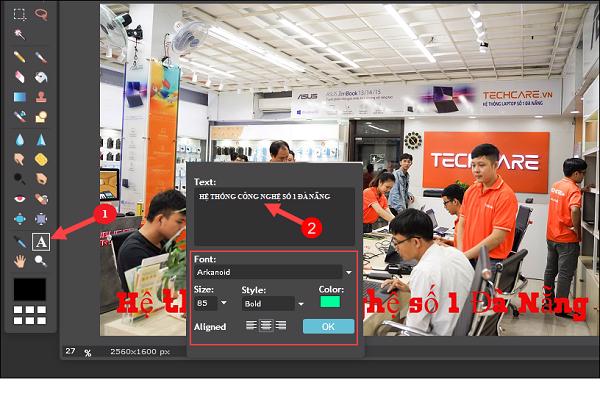Screen dimensions: 600x399
Task: Click into the Text input box
Action: (x=274, y=216)
